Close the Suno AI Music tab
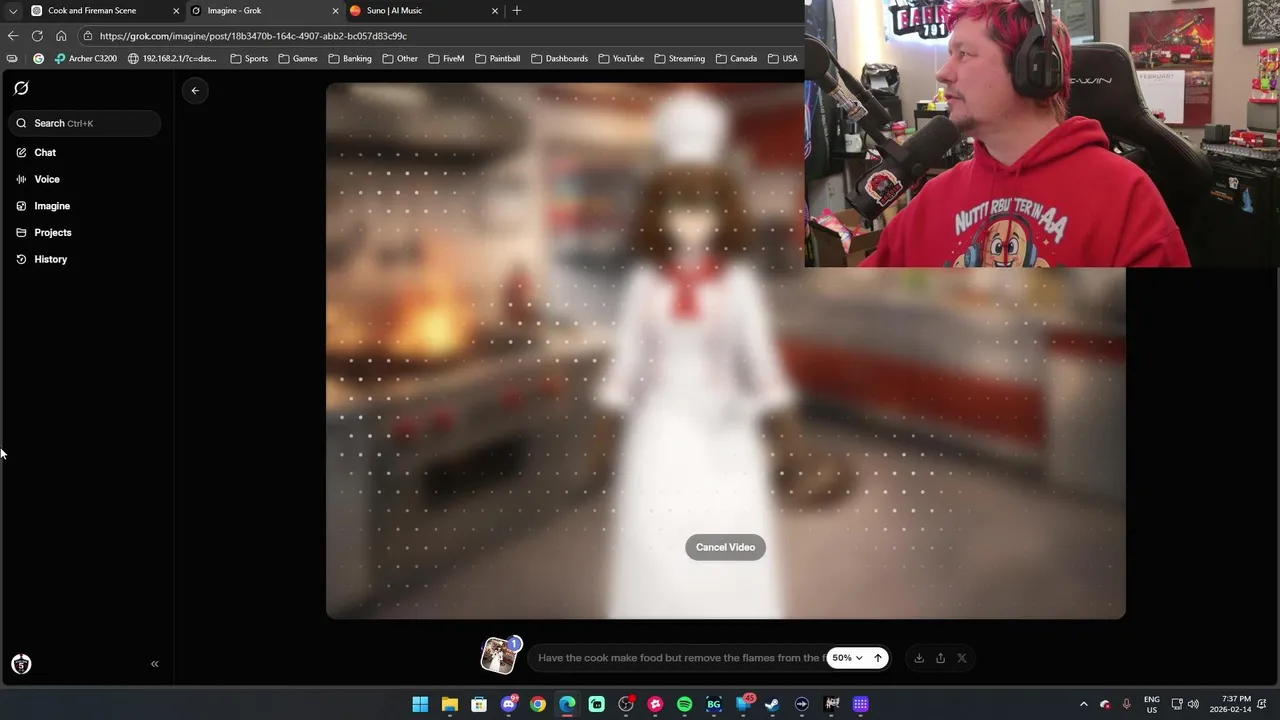 (x=495, y=11)
